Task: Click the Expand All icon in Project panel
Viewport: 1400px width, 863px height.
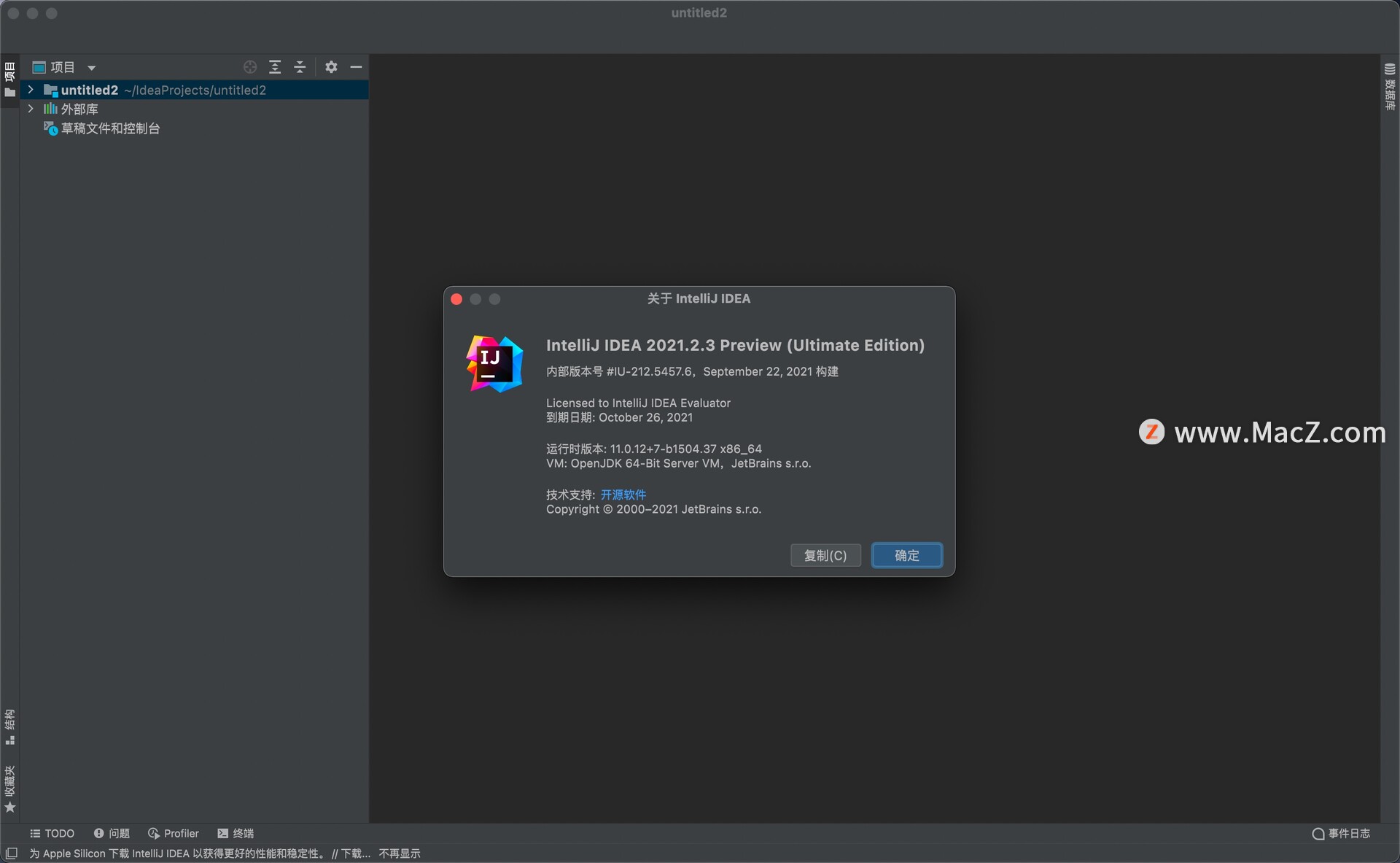Action: coord(275,67)
